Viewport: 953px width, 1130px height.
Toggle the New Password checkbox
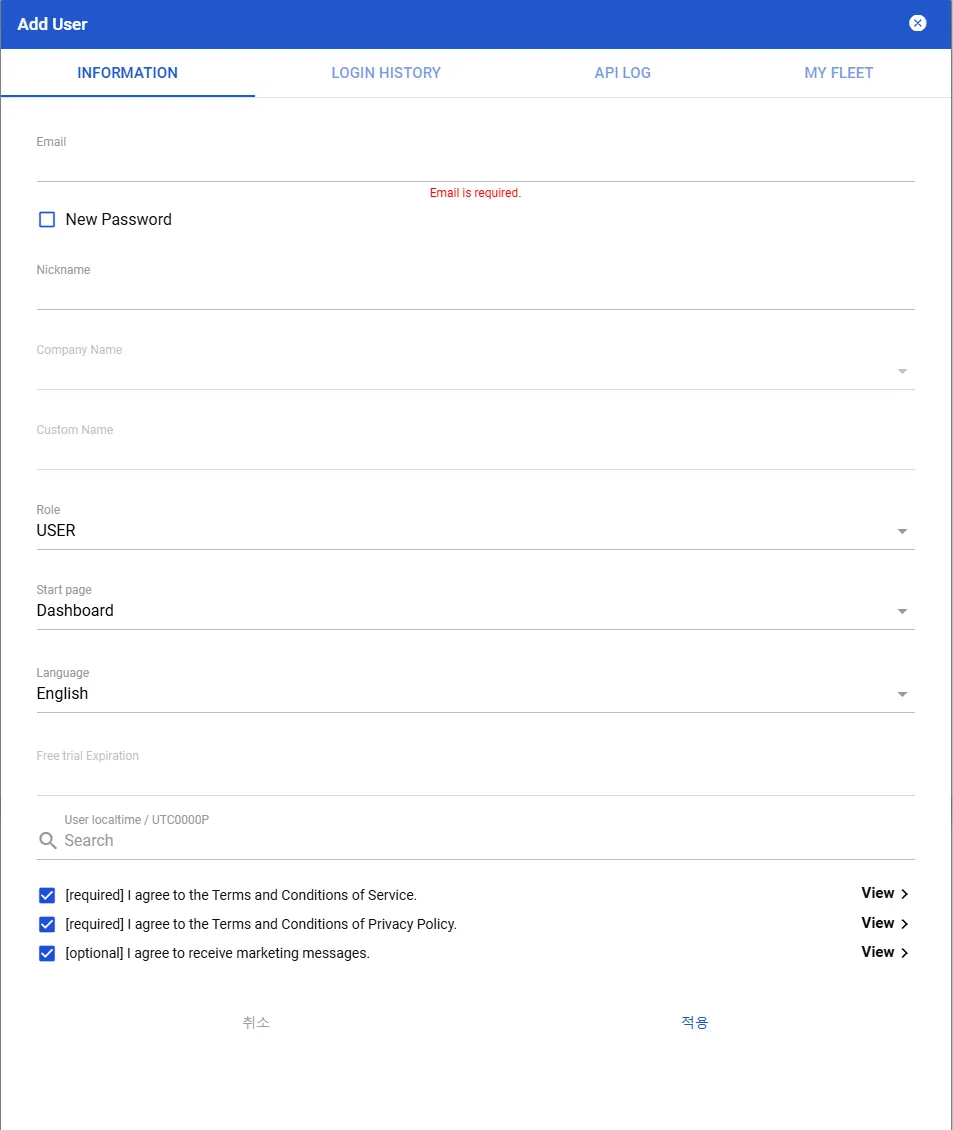47,220
